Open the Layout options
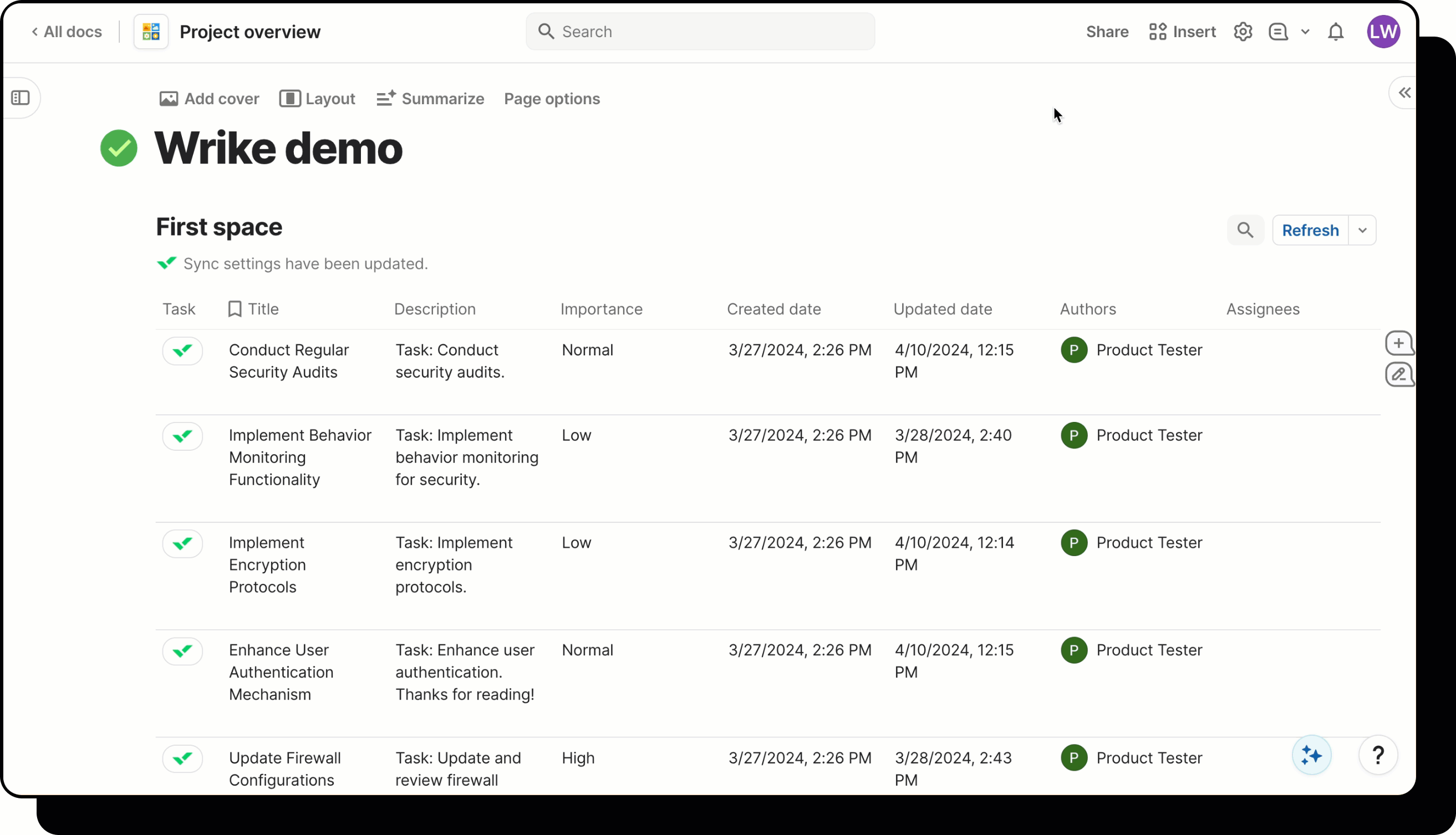1456x835 pixels. point(317,99)
